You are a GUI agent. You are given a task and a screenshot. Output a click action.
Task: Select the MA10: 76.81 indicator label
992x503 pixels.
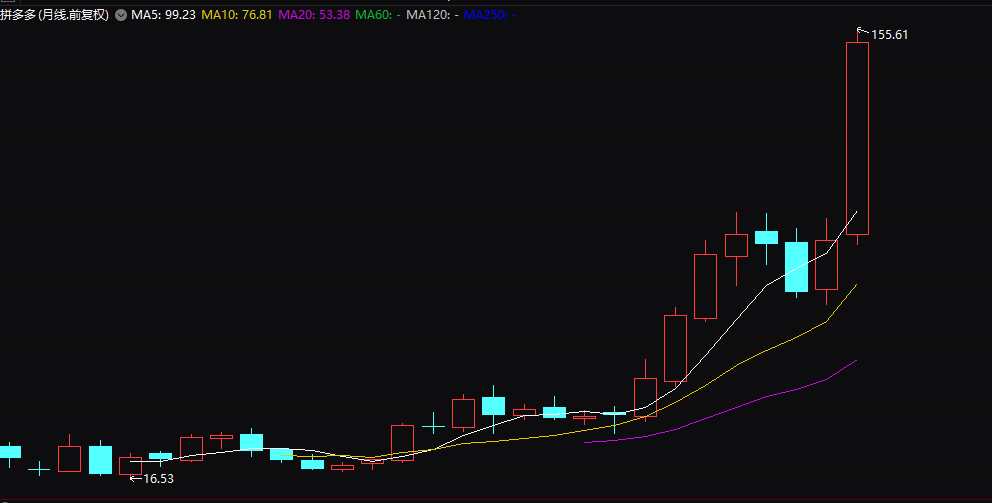[x=237, y=15]
